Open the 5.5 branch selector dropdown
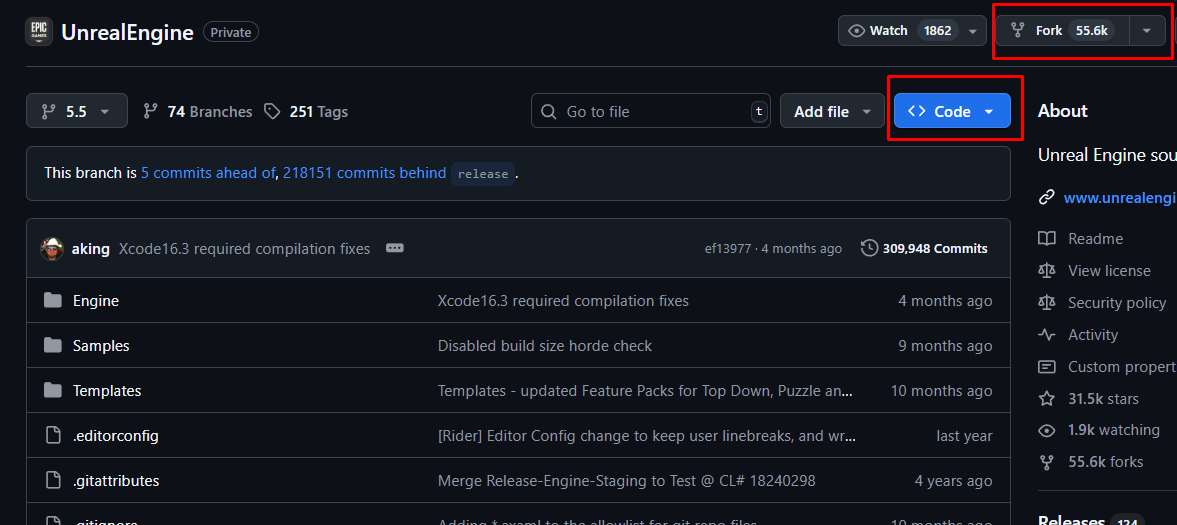 [x=77, y=111]
